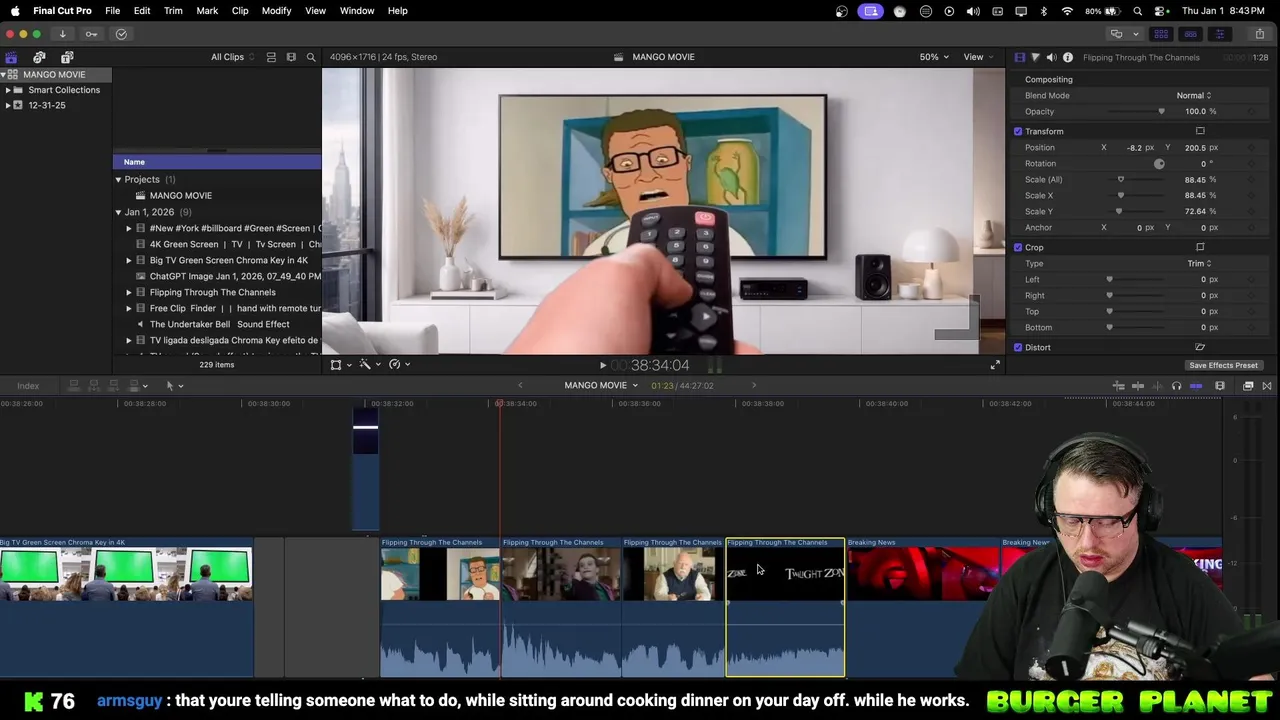Screen dimensions: 1280x720
Task: Click the timeline Index button
Action: pos(28,386)
